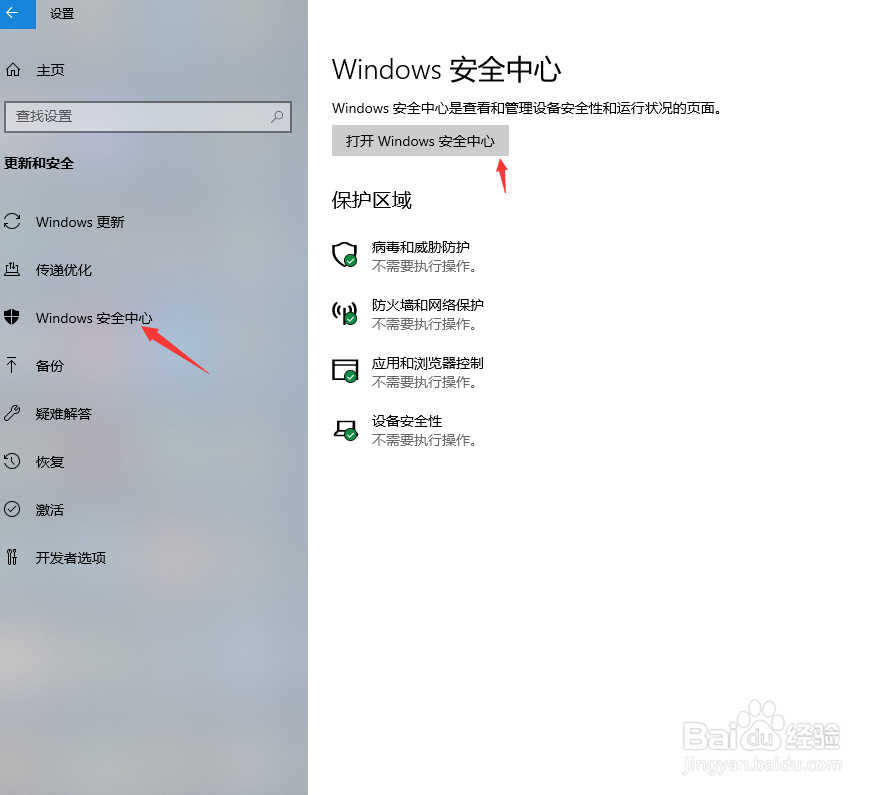This screenshot has width=890, height=795.
Task: Click the app and browser control icon
Action: [x=345, y=371]
